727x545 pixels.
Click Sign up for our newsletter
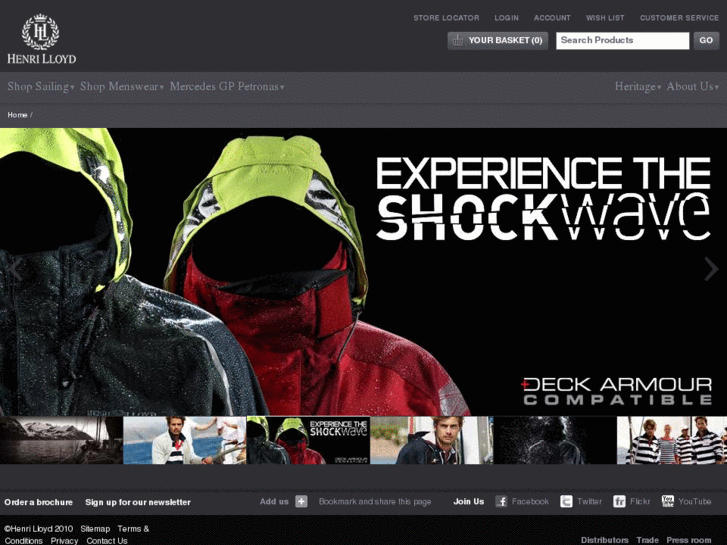tap(138, 502)
